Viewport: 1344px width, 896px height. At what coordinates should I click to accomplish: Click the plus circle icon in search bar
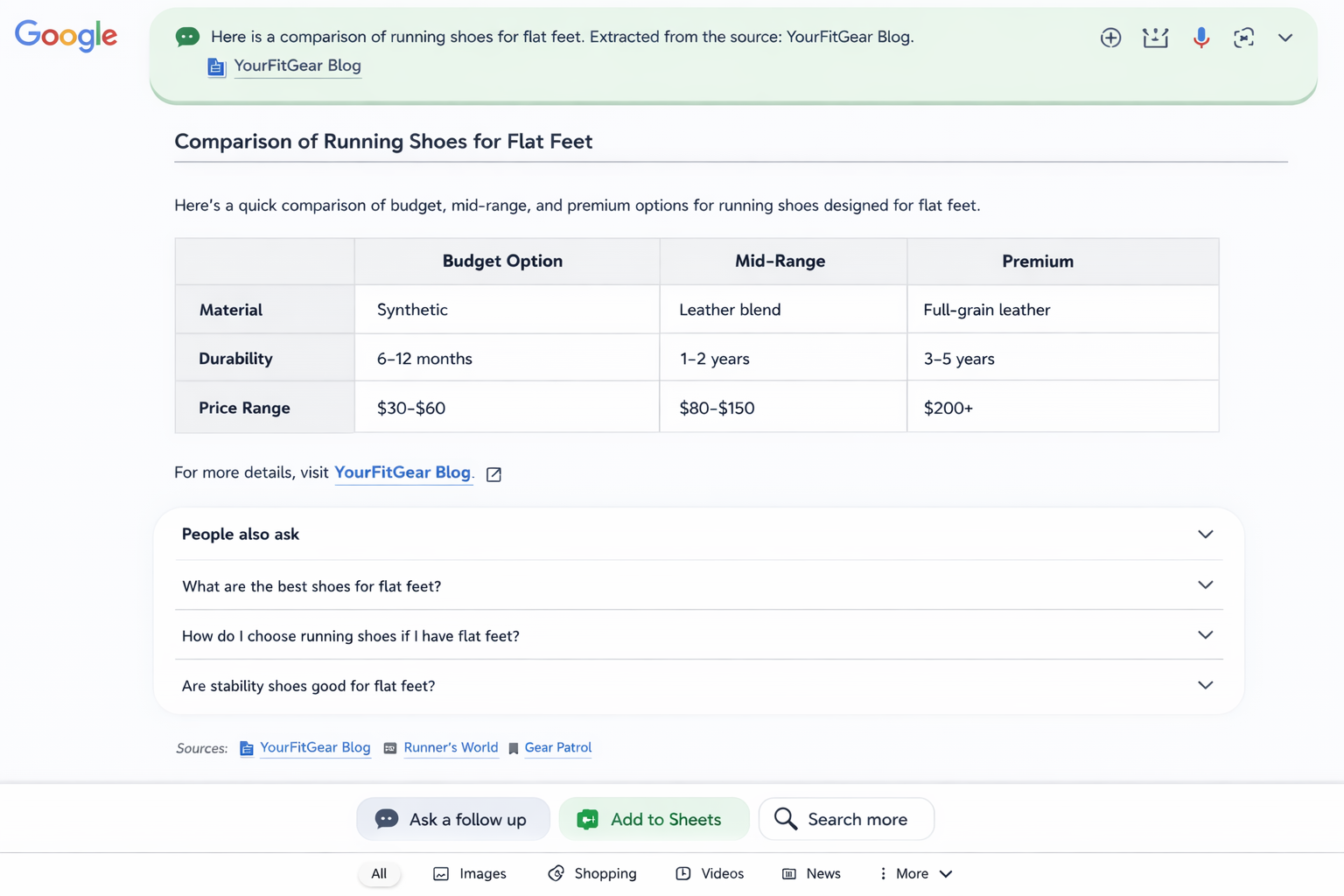(1110, 38)
